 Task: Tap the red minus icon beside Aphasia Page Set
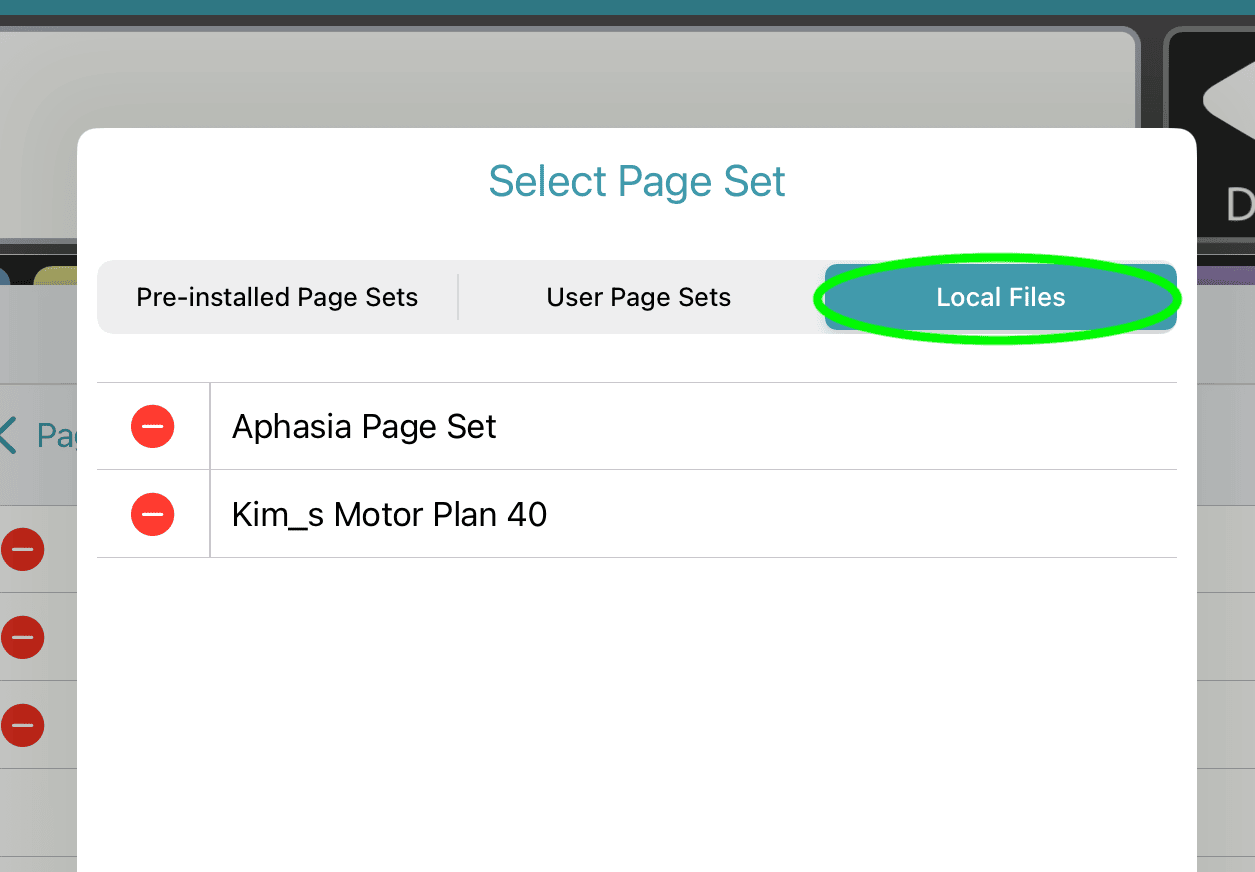[152, 426]
